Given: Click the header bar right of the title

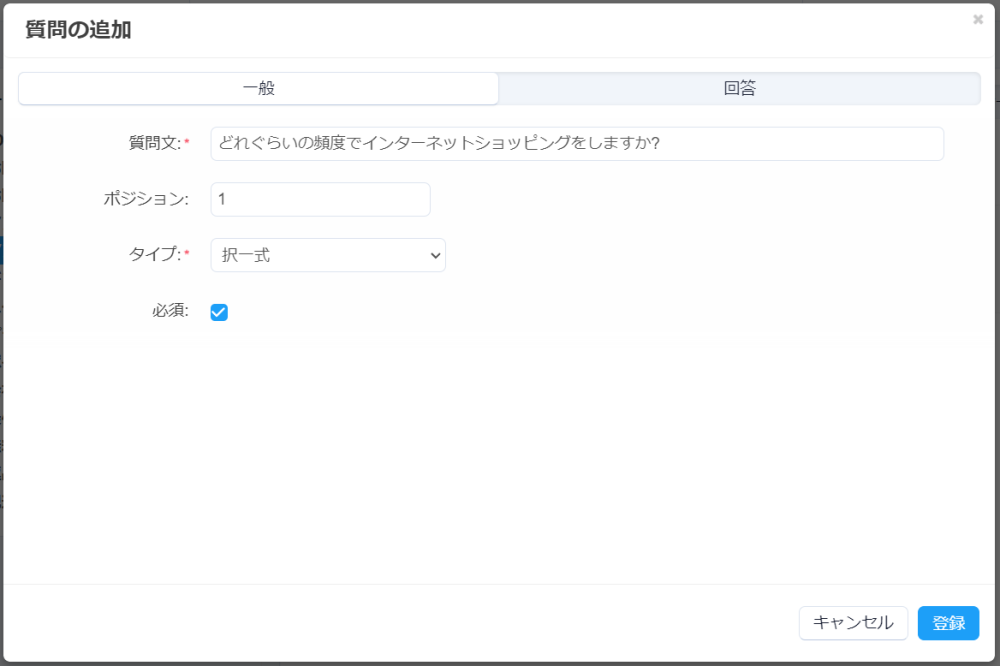Looking at the screenshot, I should (550, 30).
